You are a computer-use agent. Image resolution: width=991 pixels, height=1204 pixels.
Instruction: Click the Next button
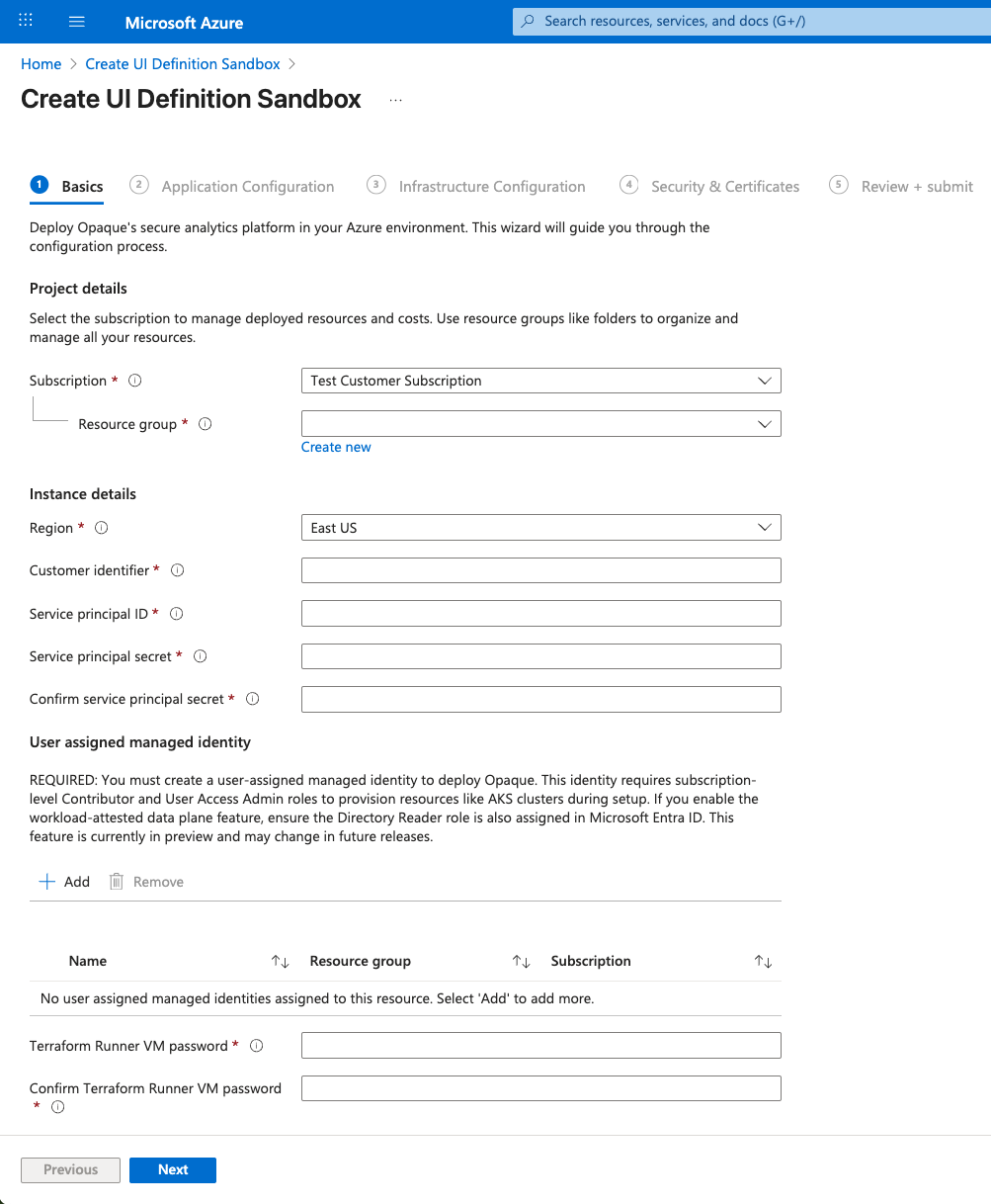click(173, 1169)
